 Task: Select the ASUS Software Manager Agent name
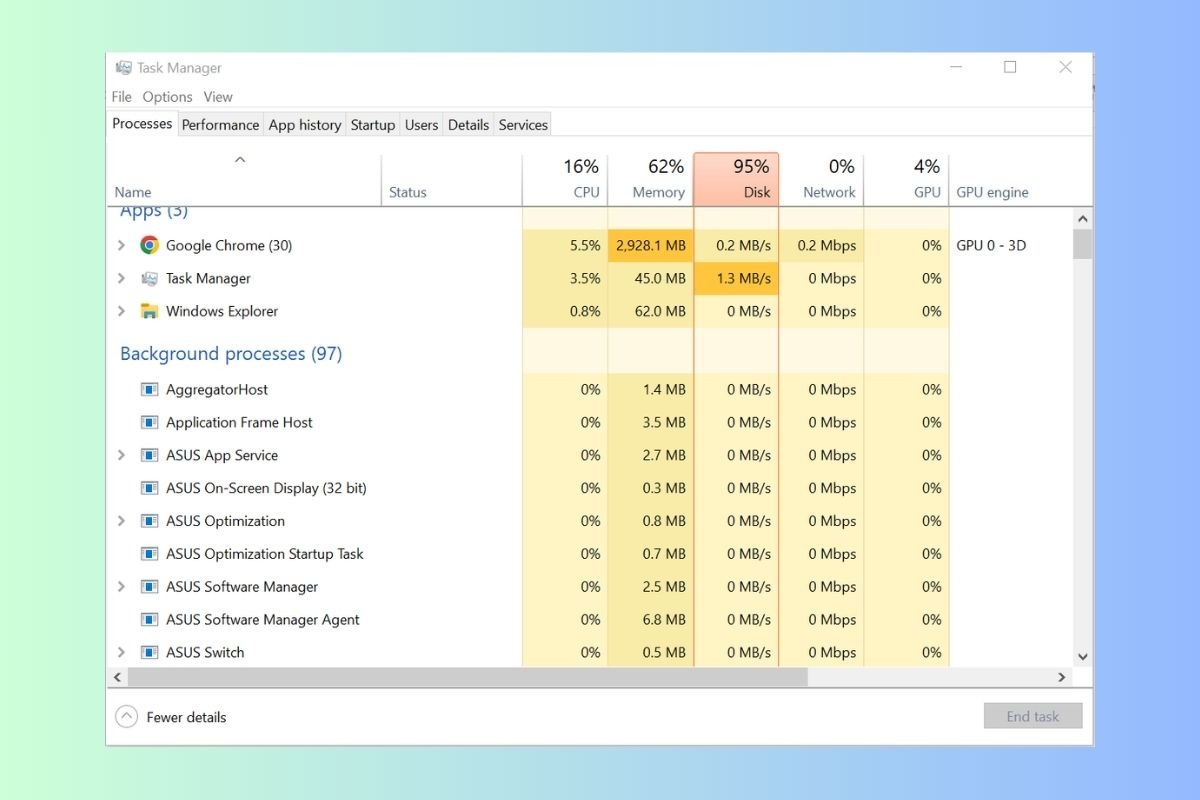coord(263,620)
